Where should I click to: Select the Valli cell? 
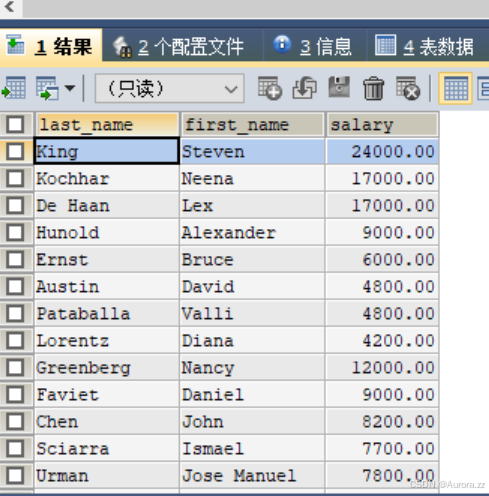252,314
